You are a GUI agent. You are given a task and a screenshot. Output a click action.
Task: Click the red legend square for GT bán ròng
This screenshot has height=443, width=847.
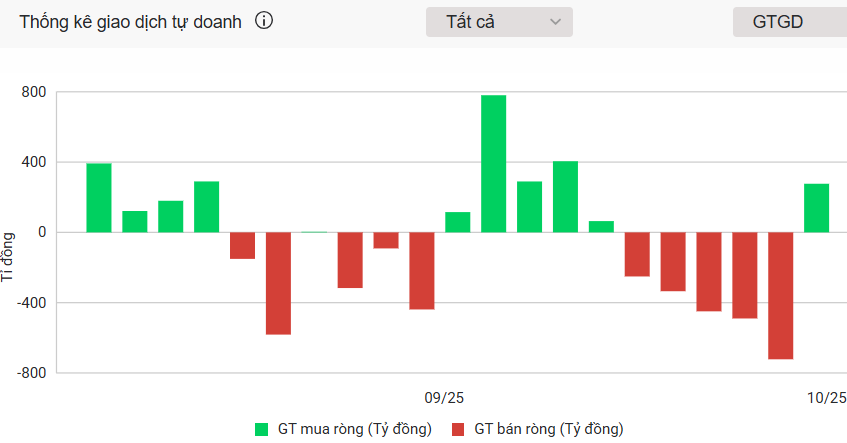coord(458,429)
